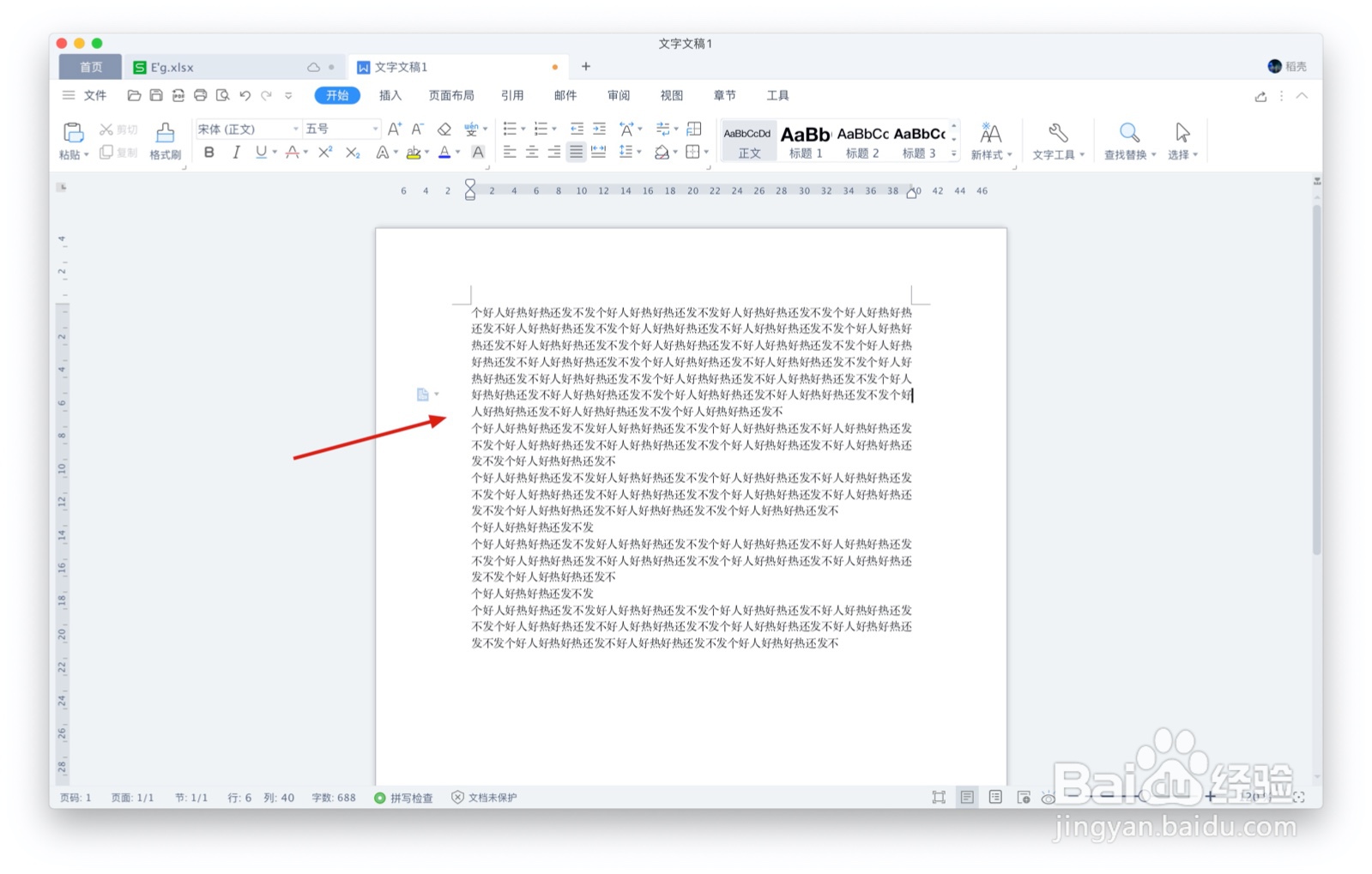This screenshot has height=874, width=1372.
Task: Toggle Italic formatting
Action: [235, 153]
